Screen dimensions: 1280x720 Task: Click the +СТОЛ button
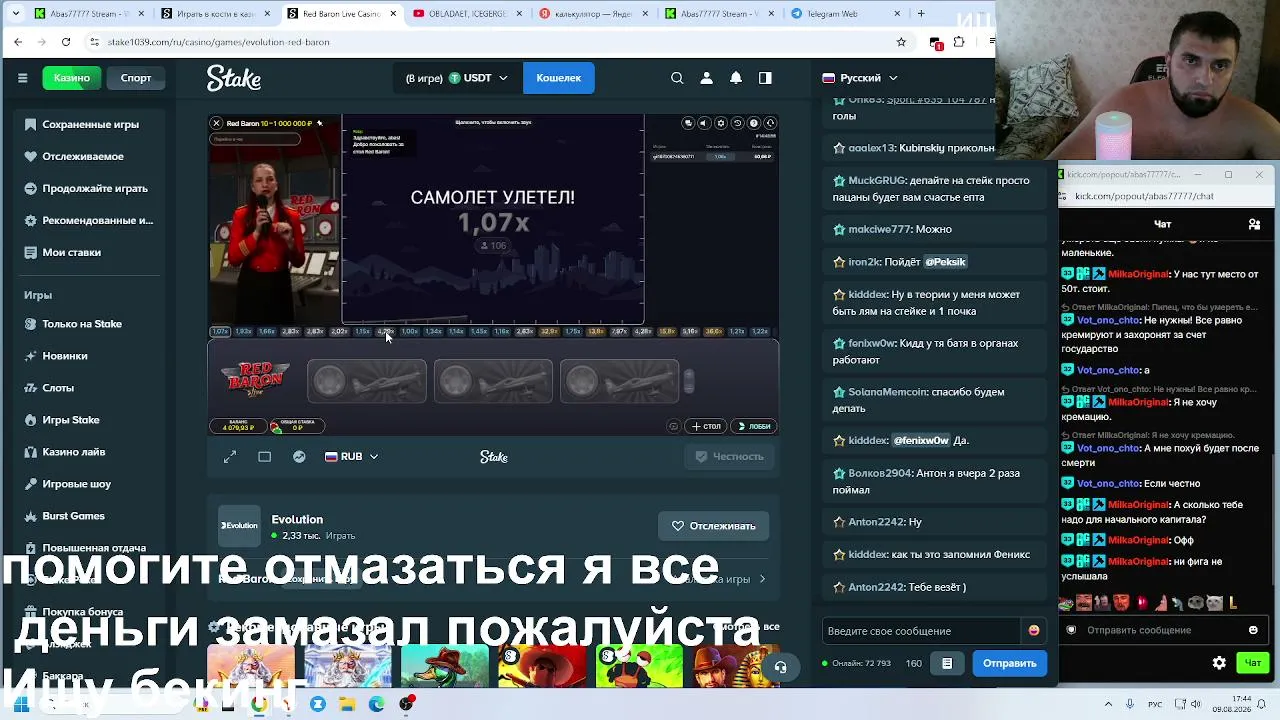tap(706, 426)
